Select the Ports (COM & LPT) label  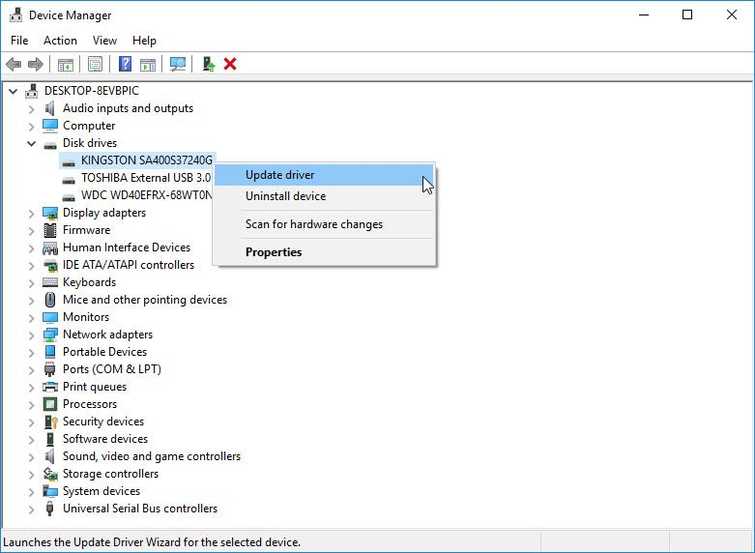coord(112,369)
